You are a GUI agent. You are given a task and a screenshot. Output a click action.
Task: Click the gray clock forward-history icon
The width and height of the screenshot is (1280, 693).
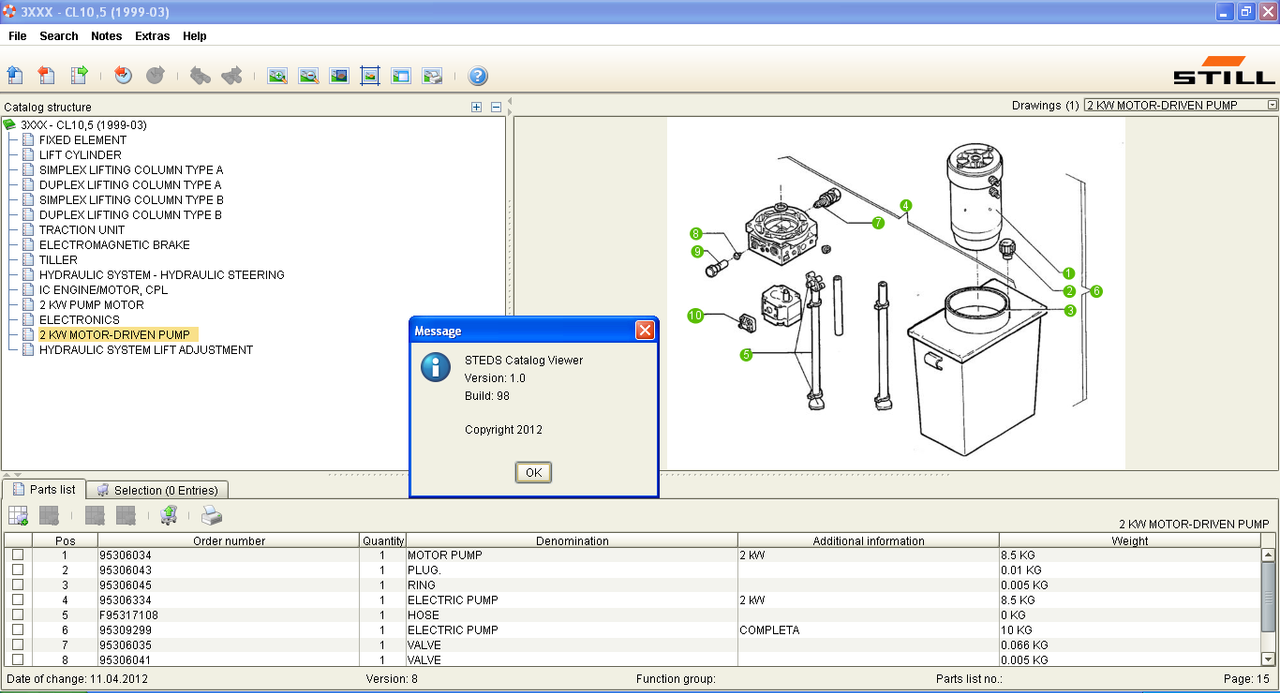pyautogui.click(x=155, y=75)
